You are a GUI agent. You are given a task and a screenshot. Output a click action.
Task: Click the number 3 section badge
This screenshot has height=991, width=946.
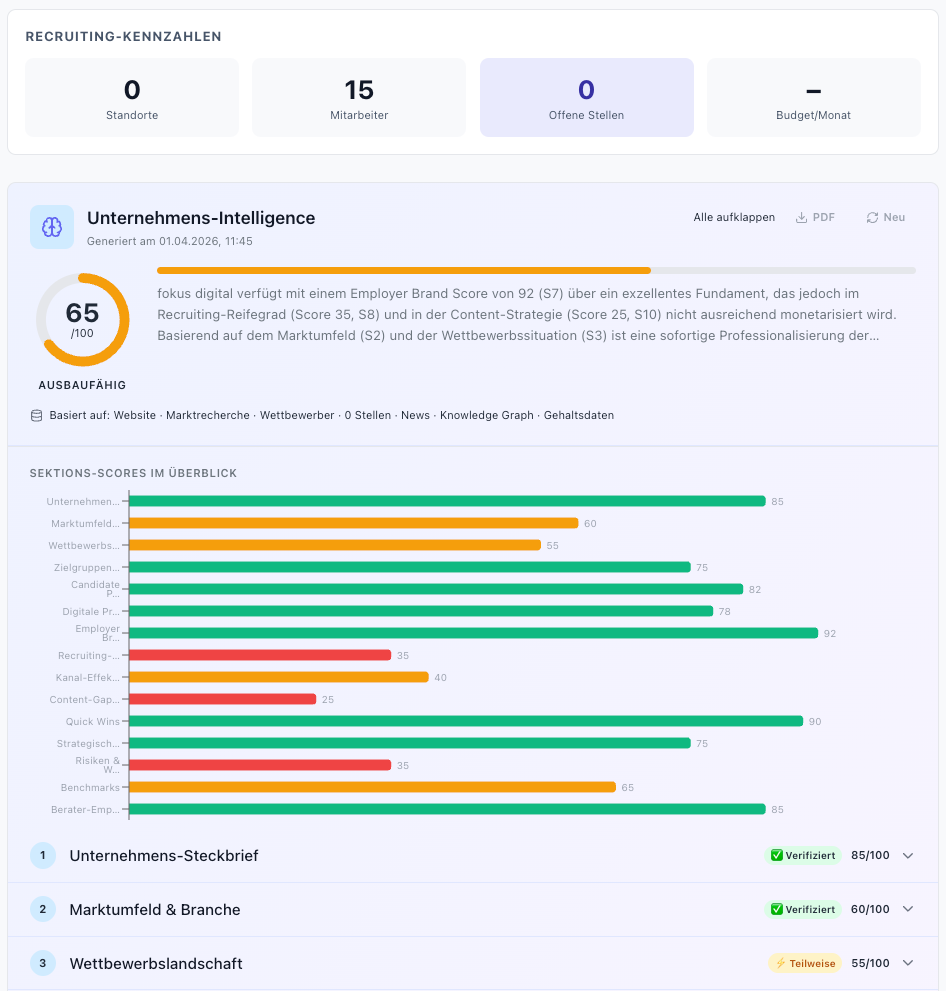click(43, 964)
